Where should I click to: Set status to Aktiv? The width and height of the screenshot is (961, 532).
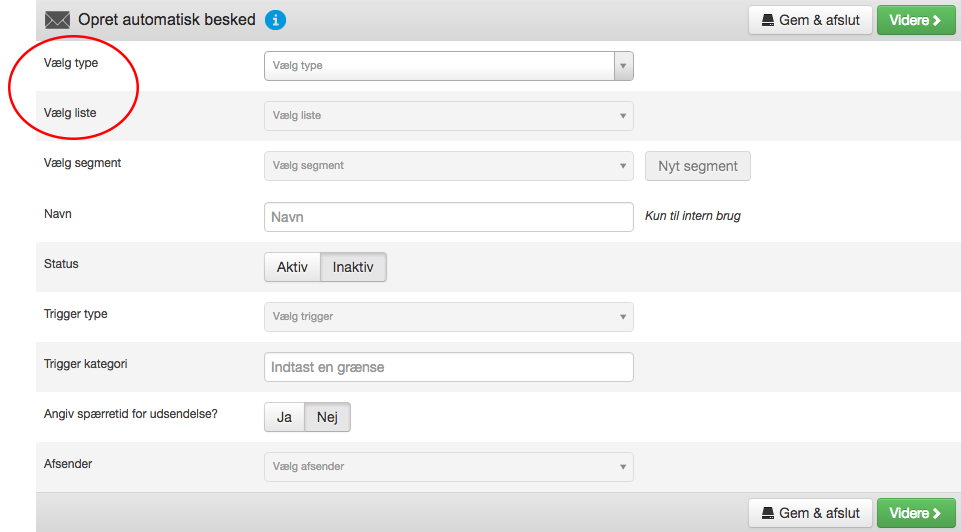coord(292,267)
